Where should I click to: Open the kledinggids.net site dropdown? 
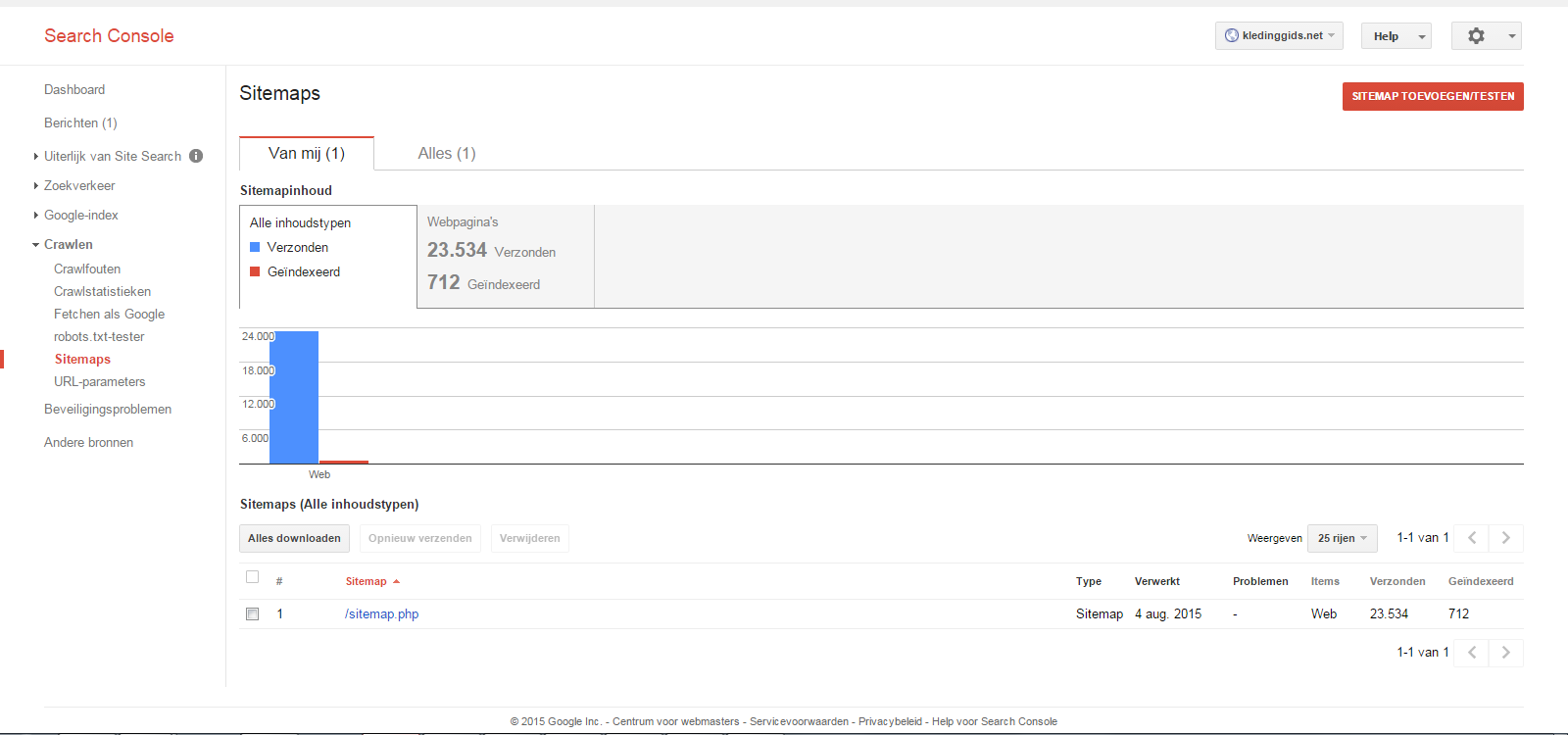(1279, 35)
